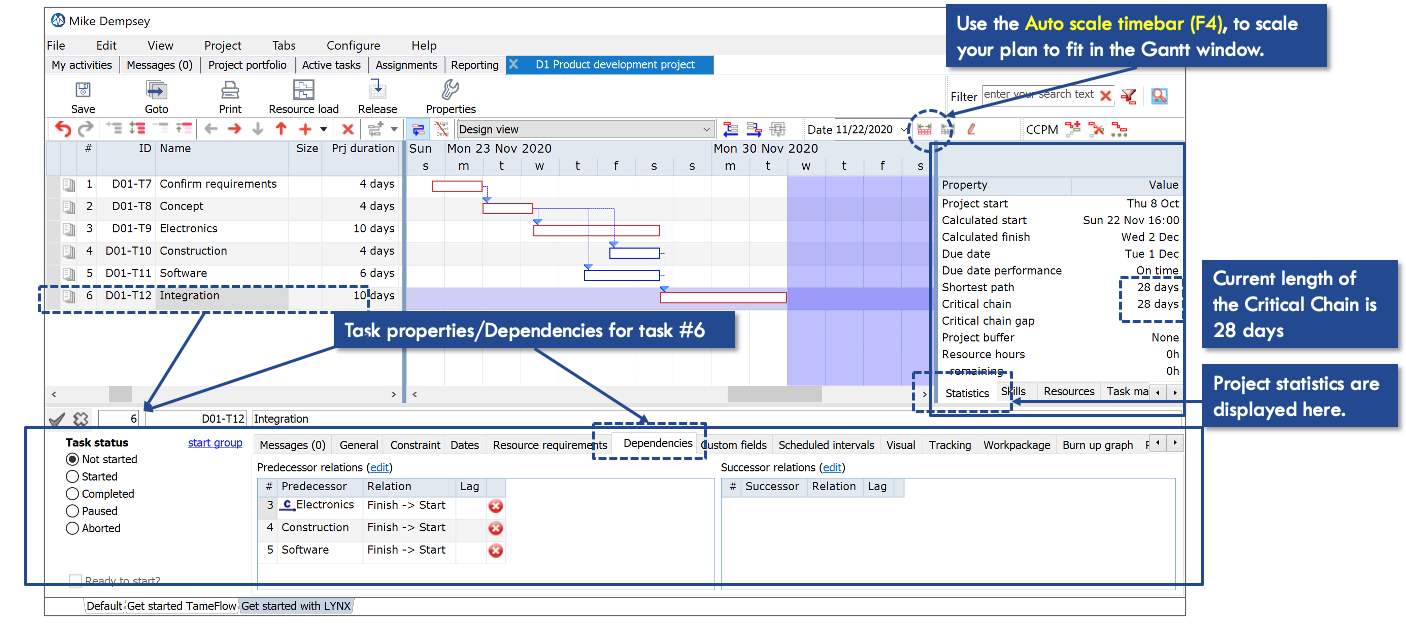This screenshot has height=628, width=1406.
Task: Open the Reporting tab
Action: [475, 65]
